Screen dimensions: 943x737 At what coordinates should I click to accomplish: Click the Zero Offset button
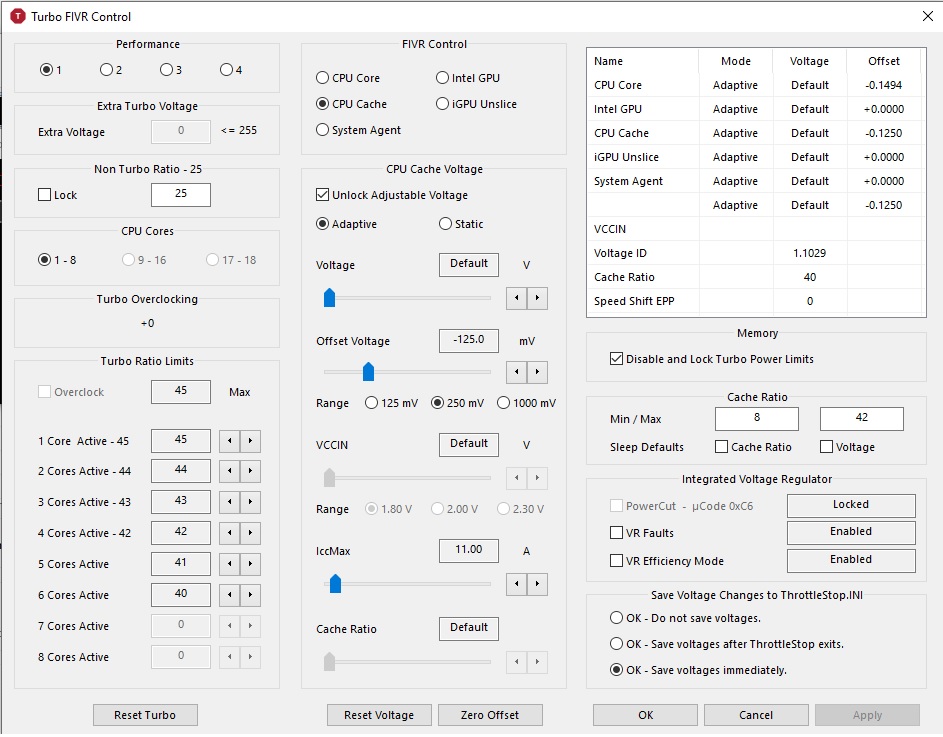490,715
